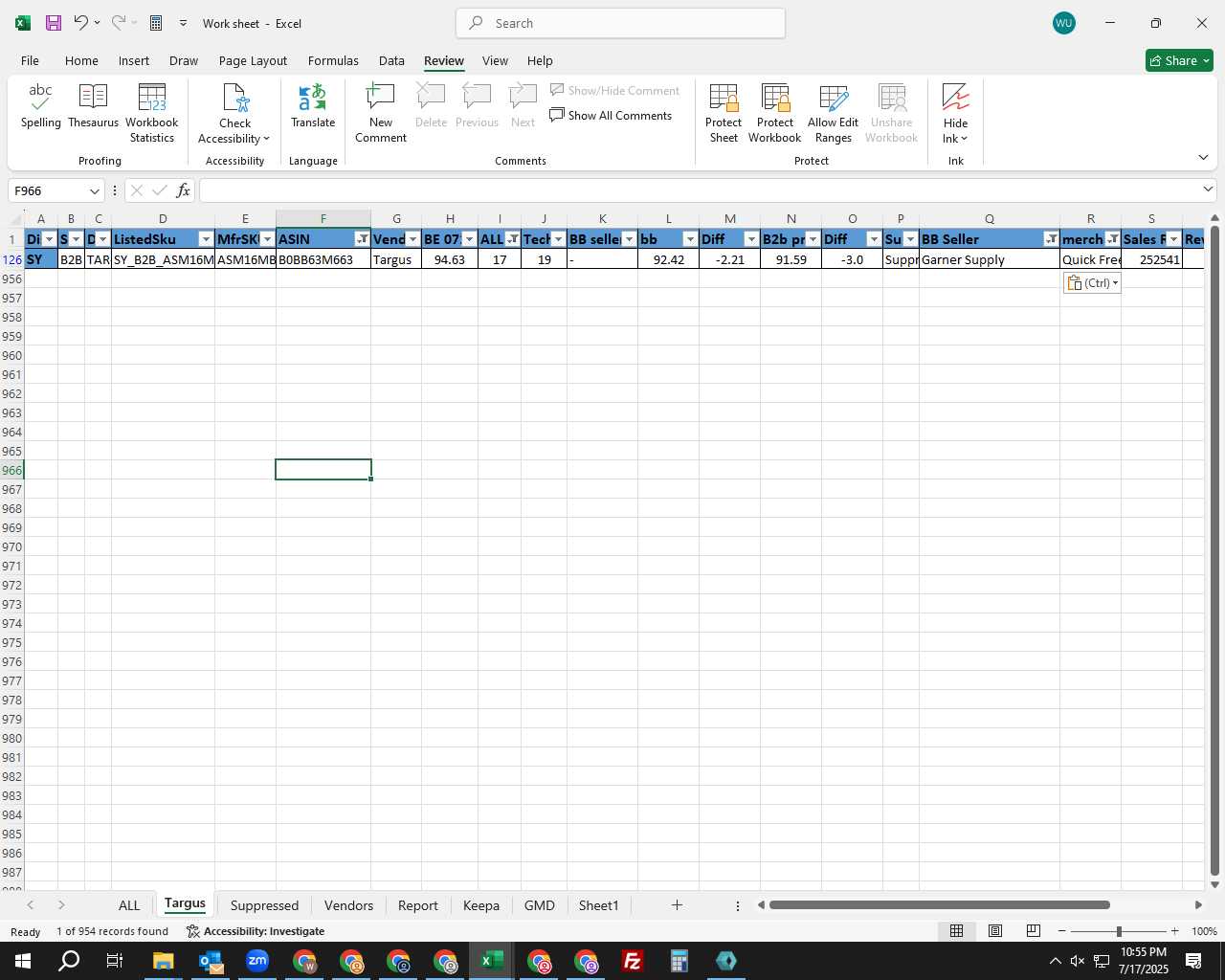Open calculator icon in Quick Access Toolbar
The image size is (1225, 980).
pyautogui.click(x=156, y=23)
